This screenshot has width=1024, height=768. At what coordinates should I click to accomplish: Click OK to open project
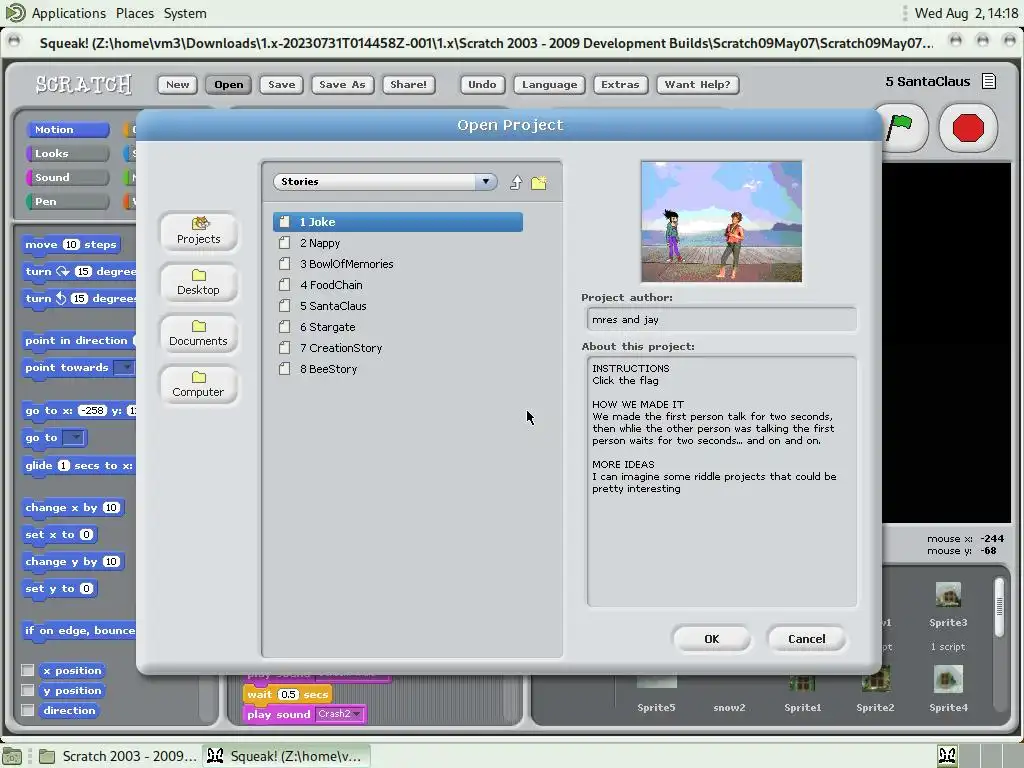tap(711, 639)
